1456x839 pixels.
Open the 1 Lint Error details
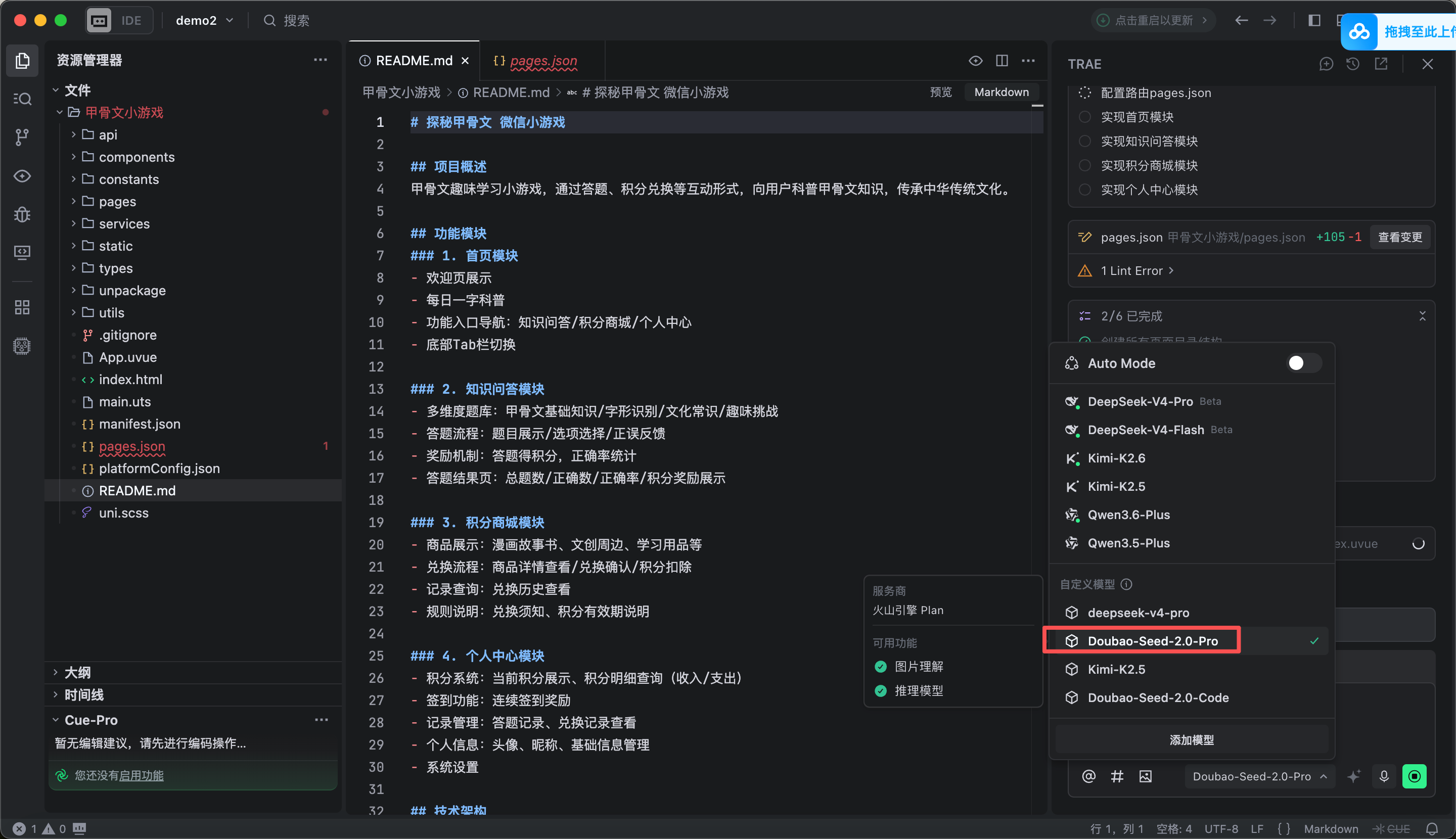[1136, 270]
